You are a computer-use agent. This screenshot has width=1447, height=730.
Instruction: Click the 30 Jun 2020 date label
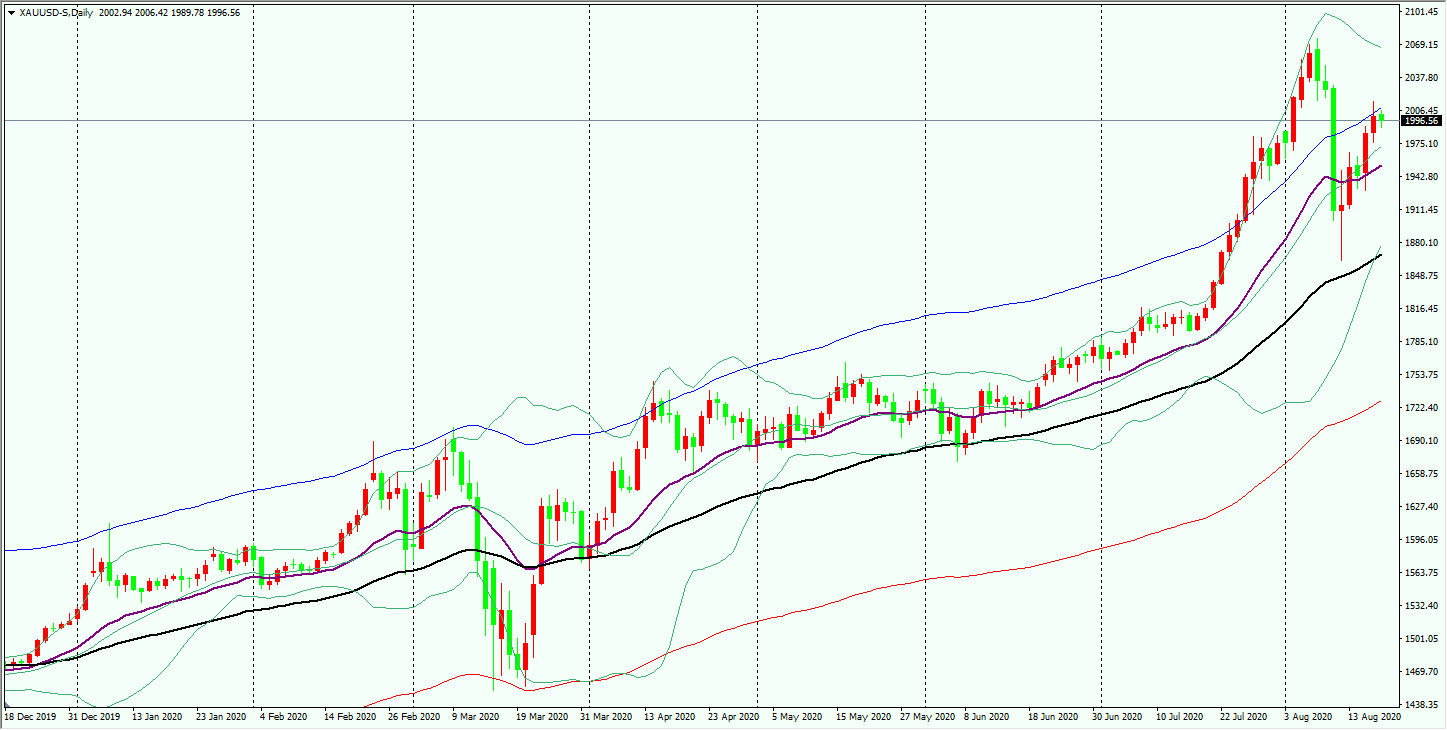pyautogui.click(x=1118, y=718)
